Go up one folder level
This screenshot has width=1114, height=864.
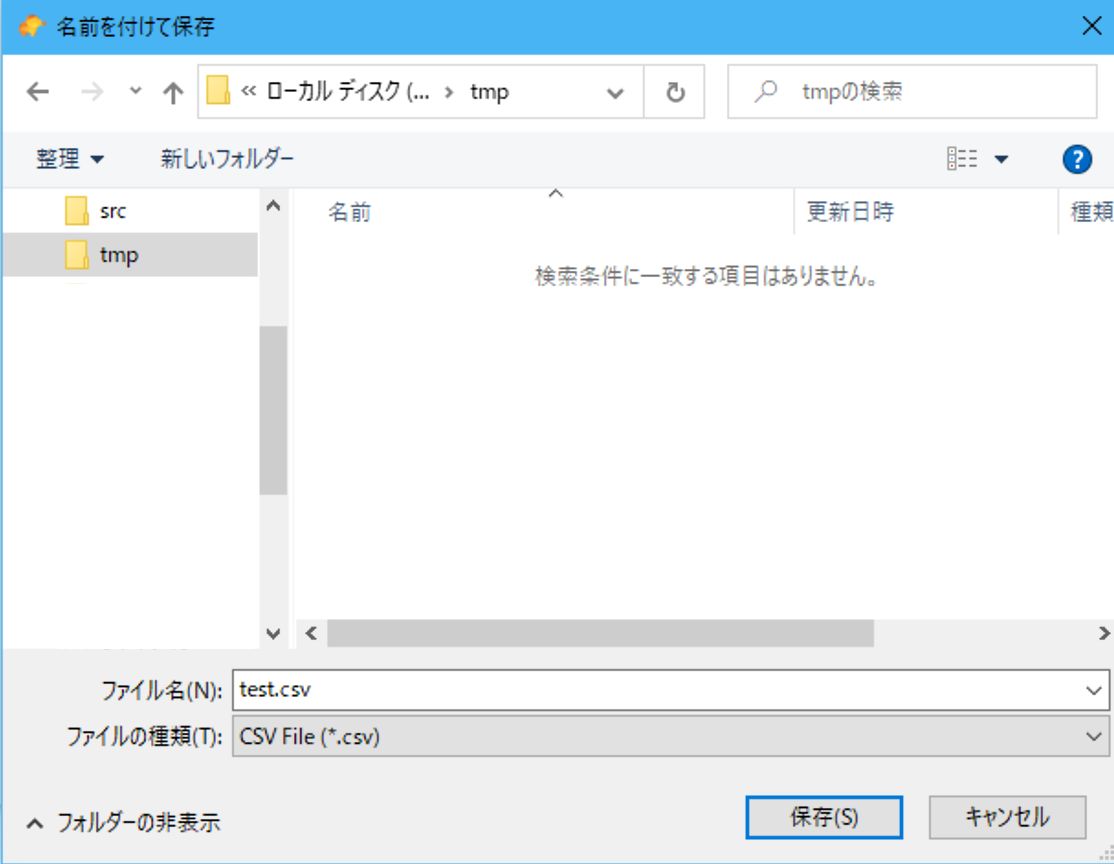173,92
